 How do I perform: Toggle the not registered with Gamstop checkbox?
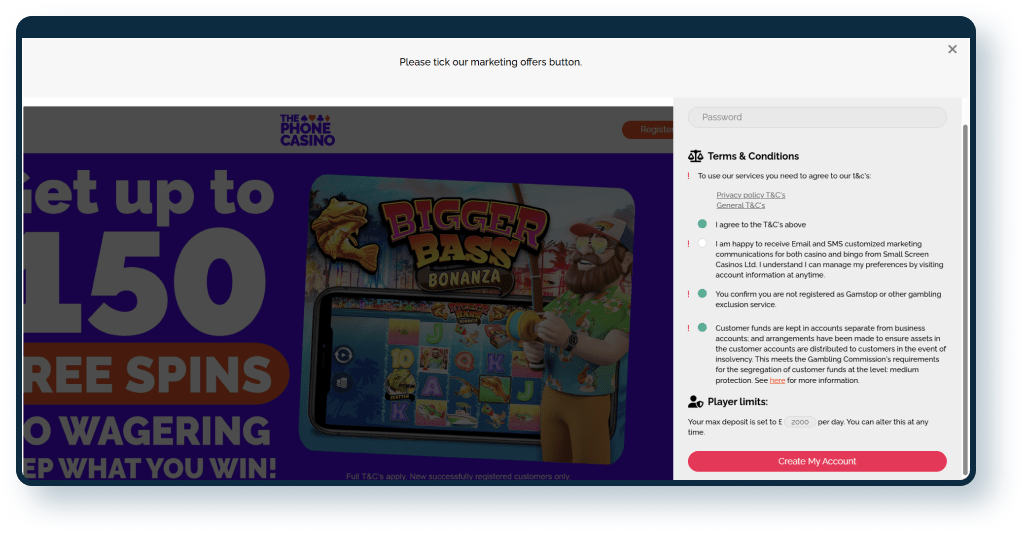coord(702,294)
